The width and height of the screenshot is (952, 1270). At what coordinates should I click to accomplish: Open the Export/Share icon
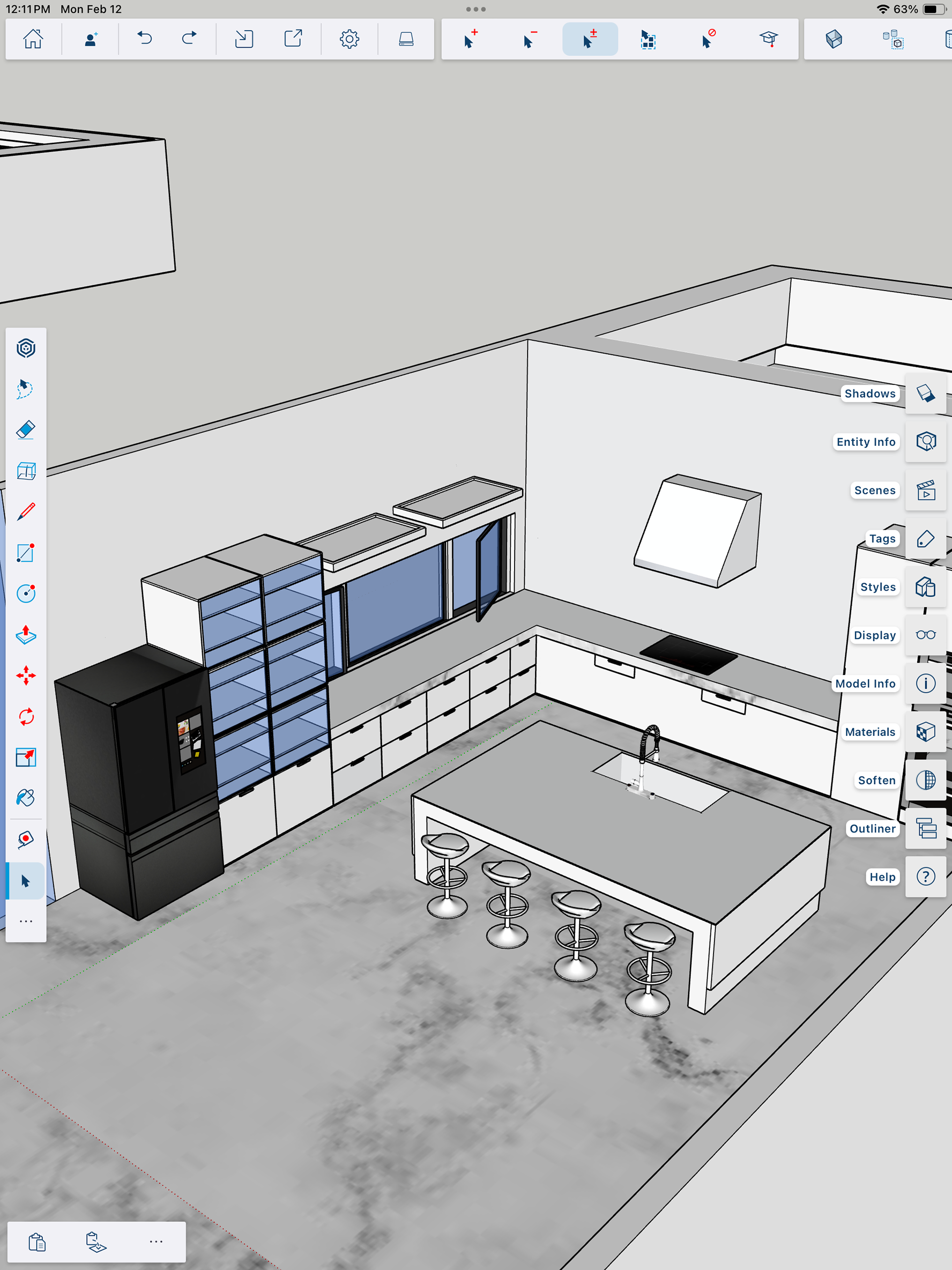click(x=294, y=39)
